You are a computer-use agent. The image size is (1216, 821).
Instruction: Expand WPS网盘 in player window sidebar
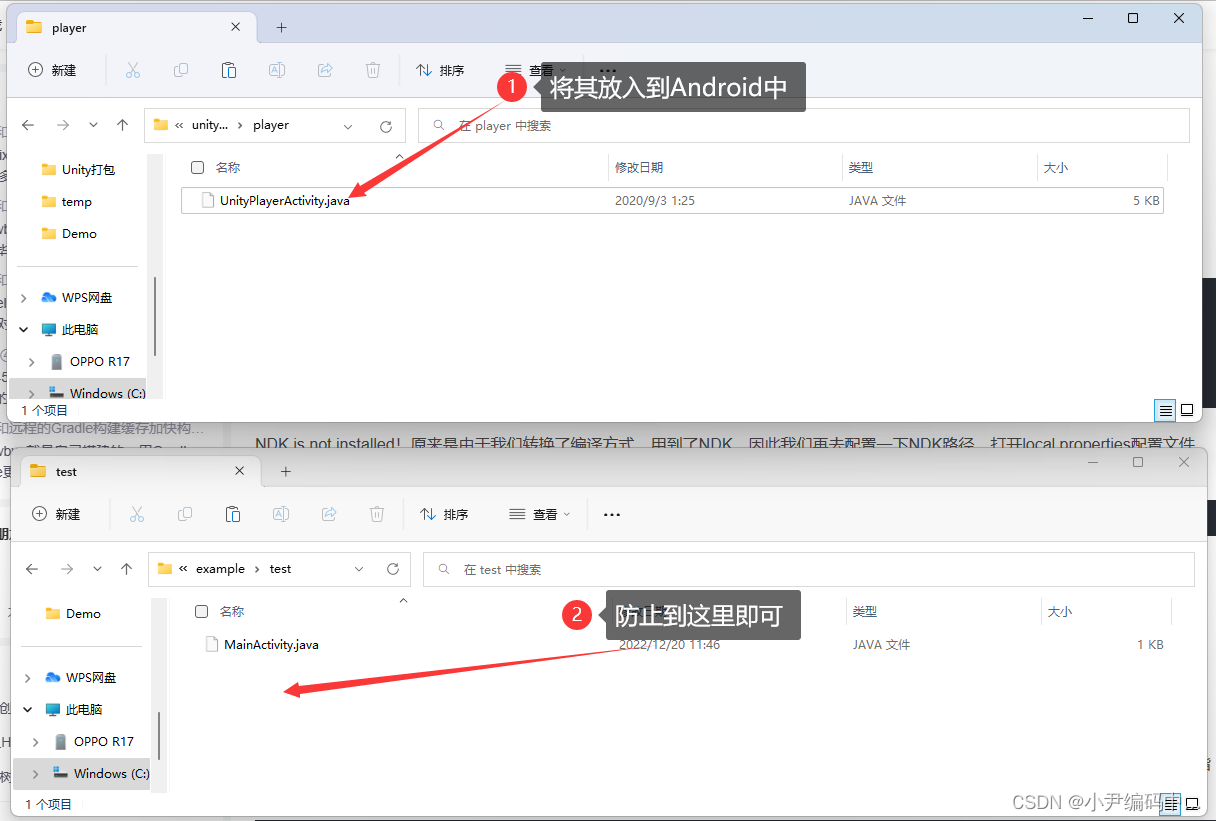pos(24,297)
